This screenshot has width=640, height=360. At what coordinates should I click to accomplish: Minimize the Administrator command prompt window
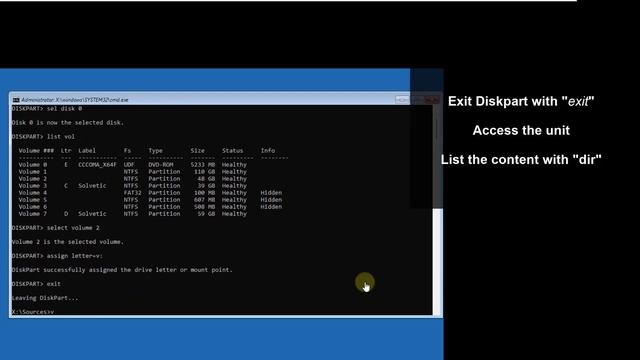coord(402,100)
